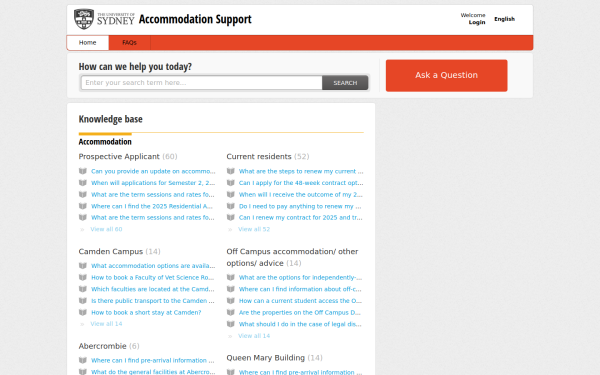Viewport: 600px width, 375px height.
Task: Click book icon beside 'Which faculties are located'
Action: tap(83, 289)
